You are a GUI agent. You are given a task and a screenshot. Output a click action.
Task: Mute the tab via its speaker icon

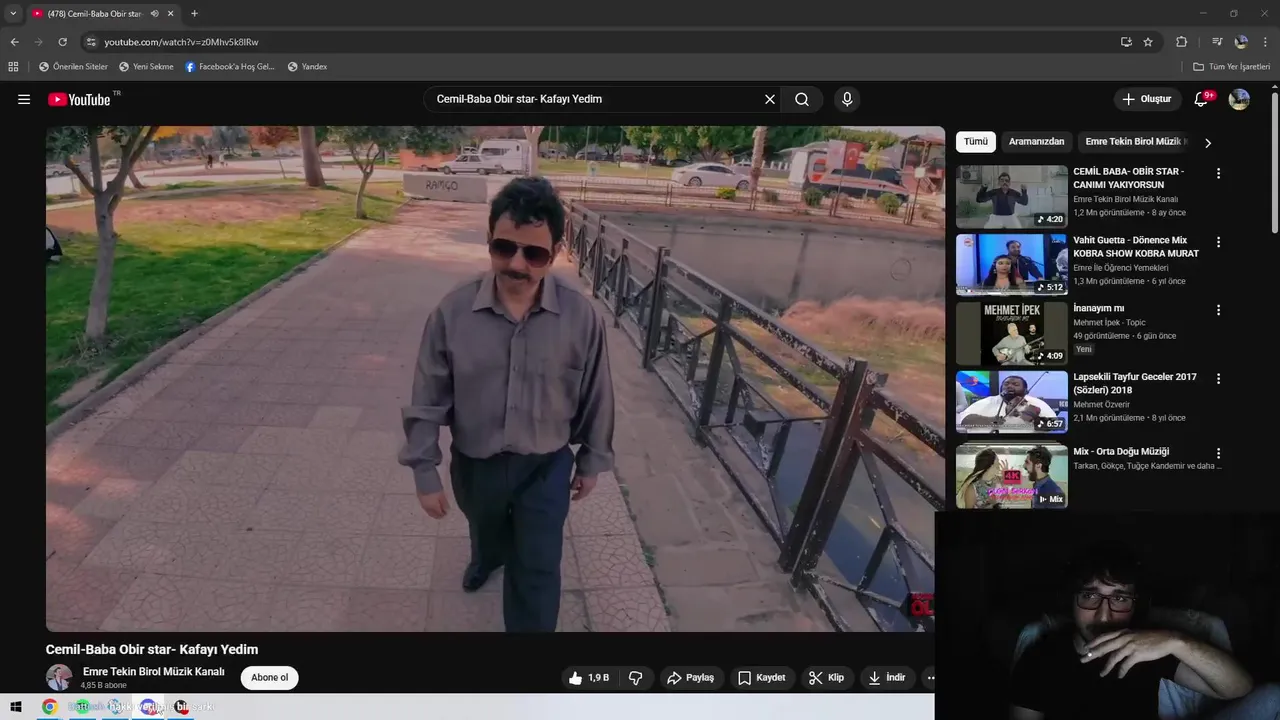(155, 14)
